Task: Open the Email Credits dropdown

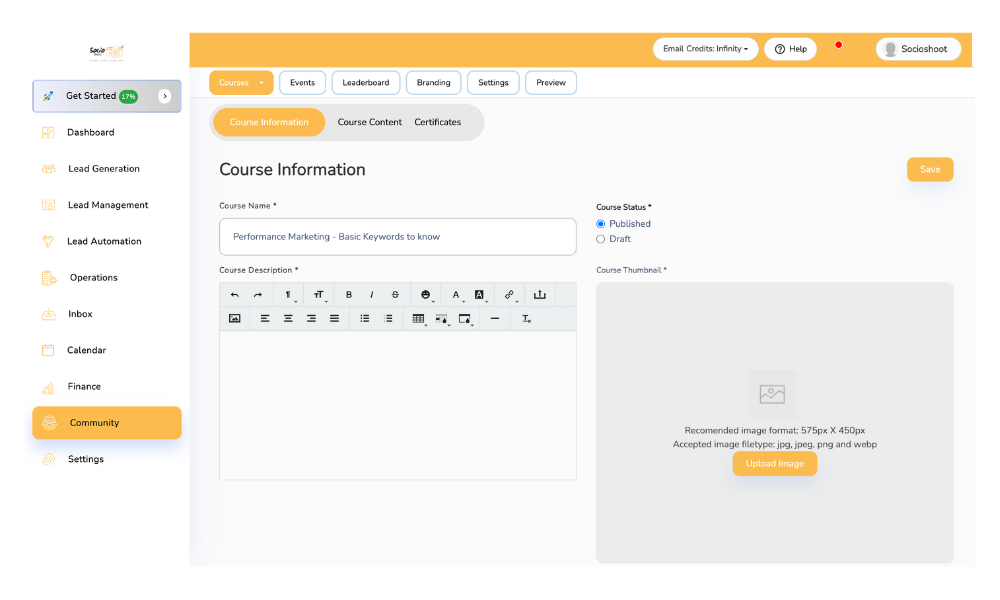Action: (705, 49)
